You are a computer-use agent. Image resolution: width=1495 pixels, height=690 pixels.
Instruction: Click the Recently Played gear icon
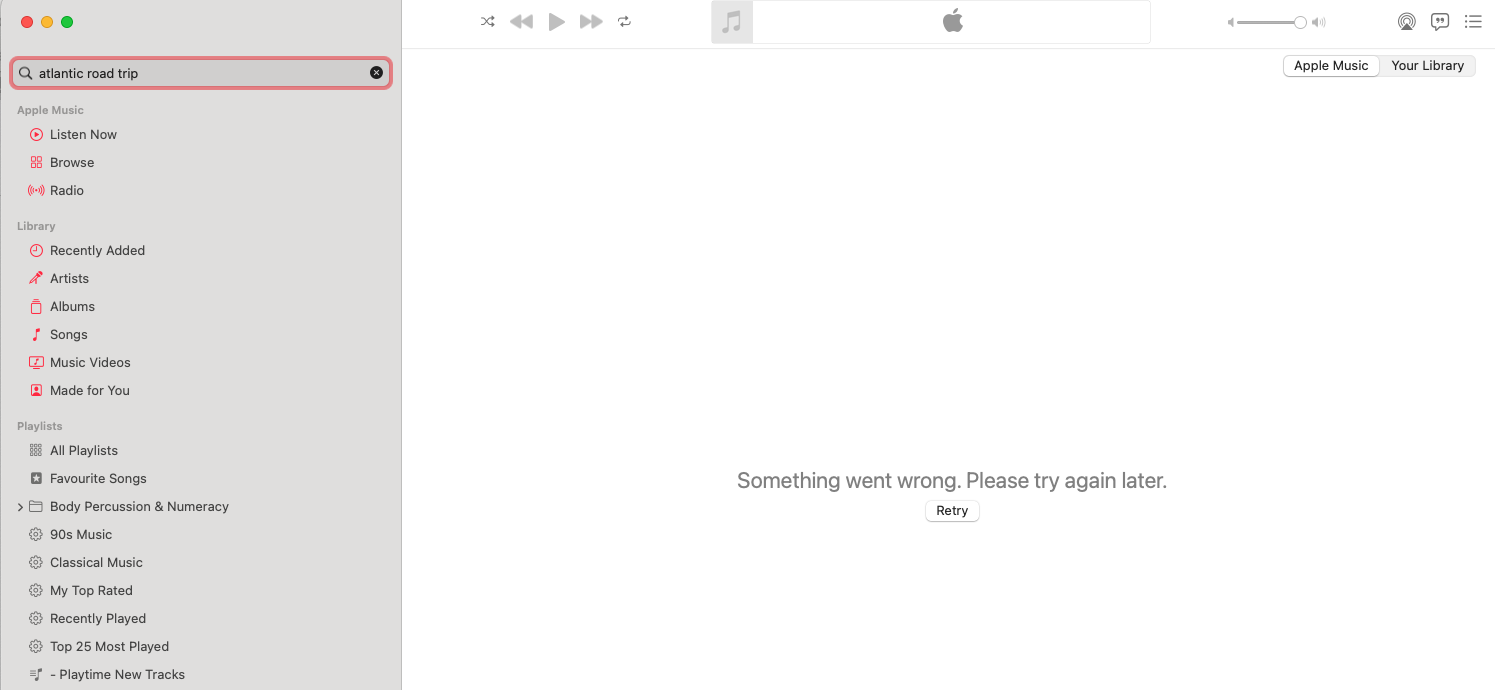tap(36, 619)
